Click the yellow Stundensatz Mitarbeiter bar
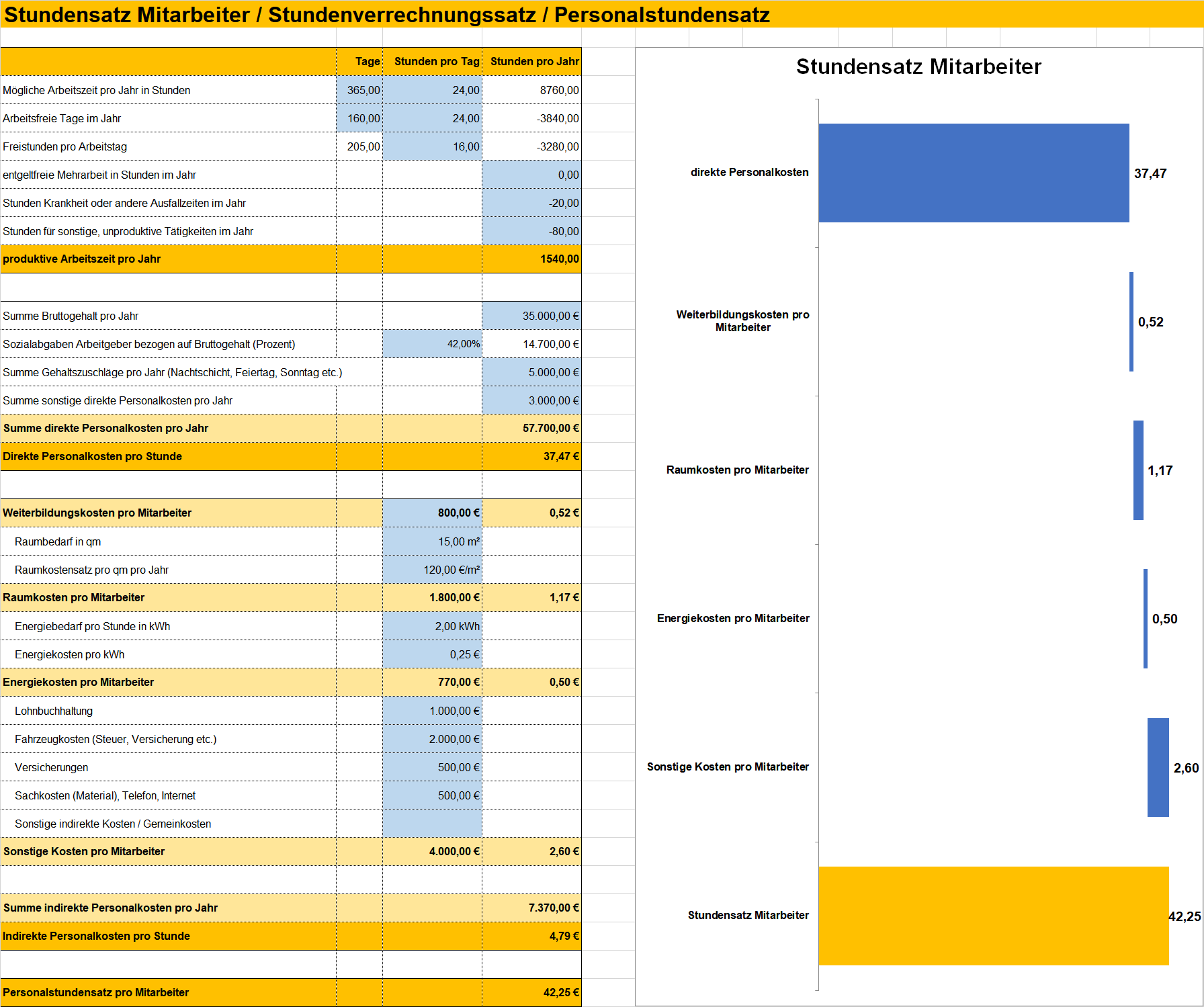This screenshot has height=1007, width=1204. pyautogui.click(x=994, y=916)
